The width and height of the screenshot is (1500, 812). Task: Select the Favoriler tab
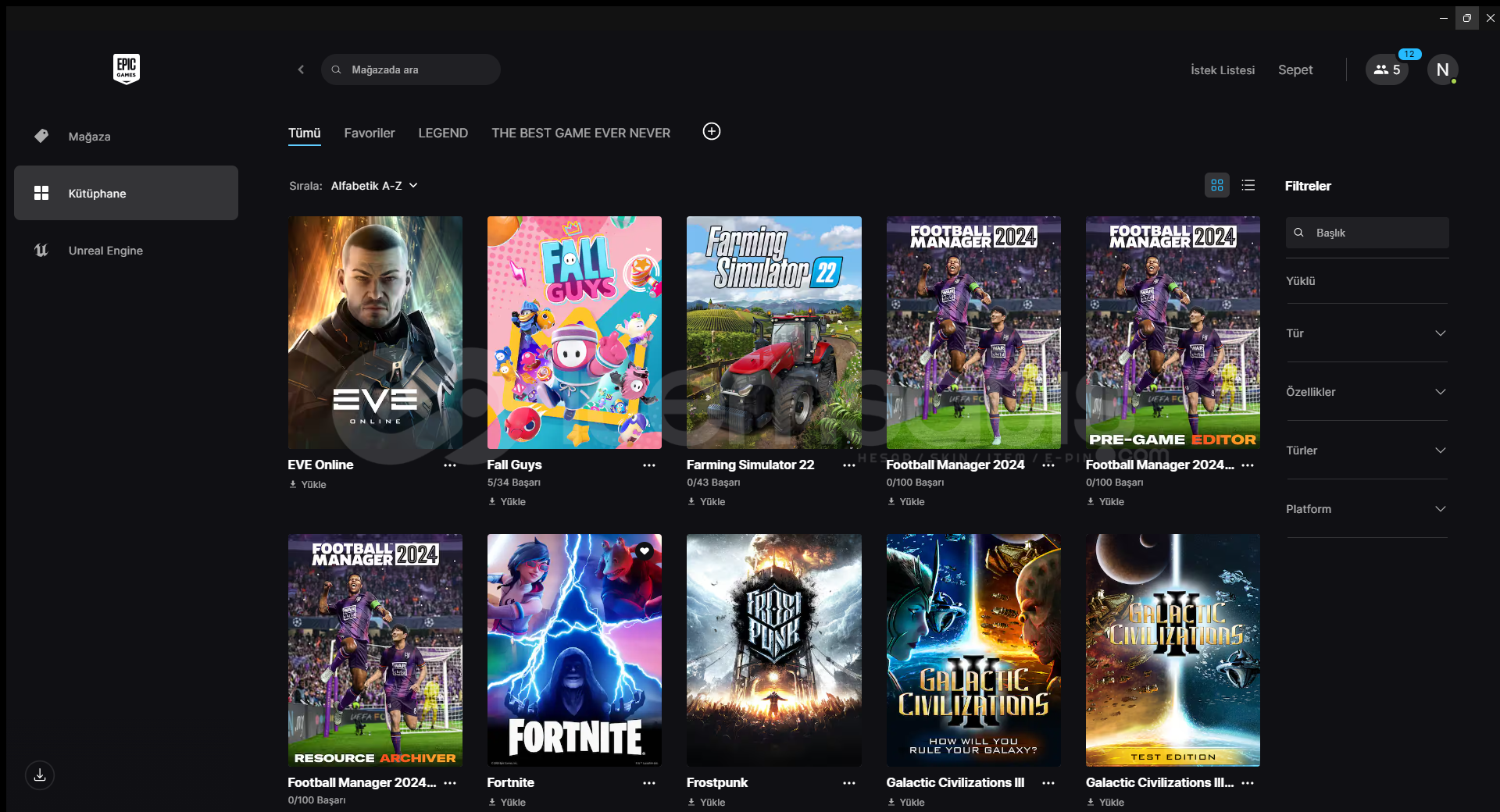point(369,133)
